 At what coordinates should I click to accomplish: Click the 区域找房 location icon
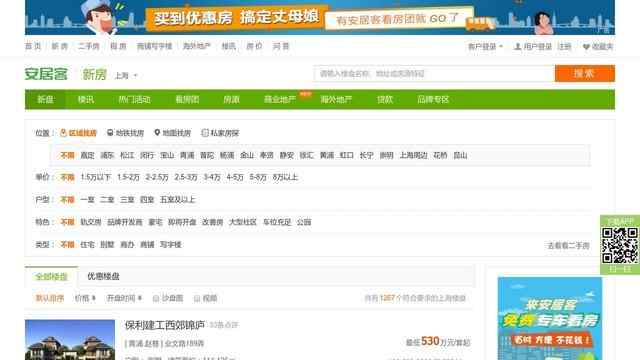(x=63, y=133)
